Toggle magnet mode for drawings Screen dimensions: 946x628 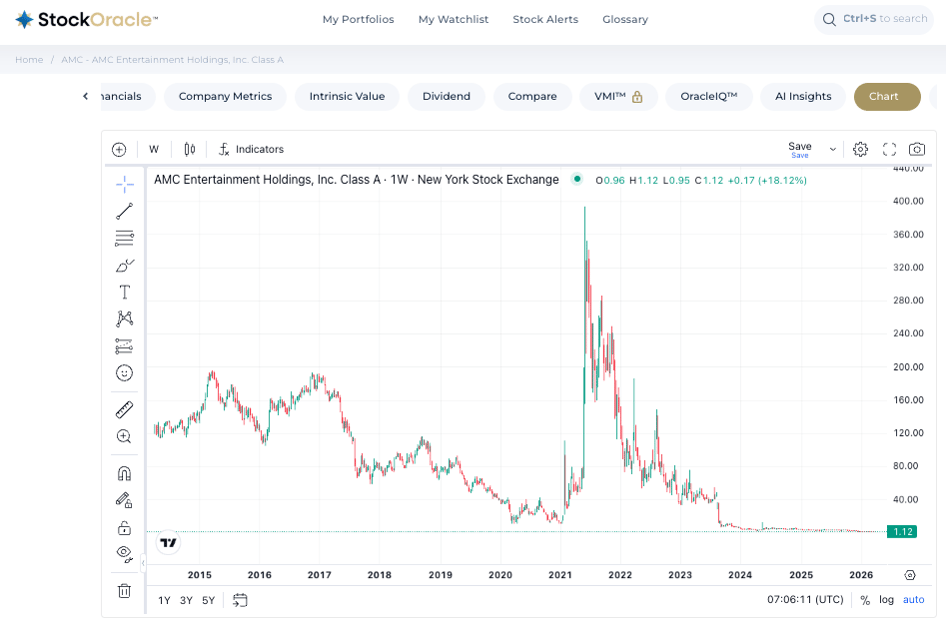tap(124, 473)
